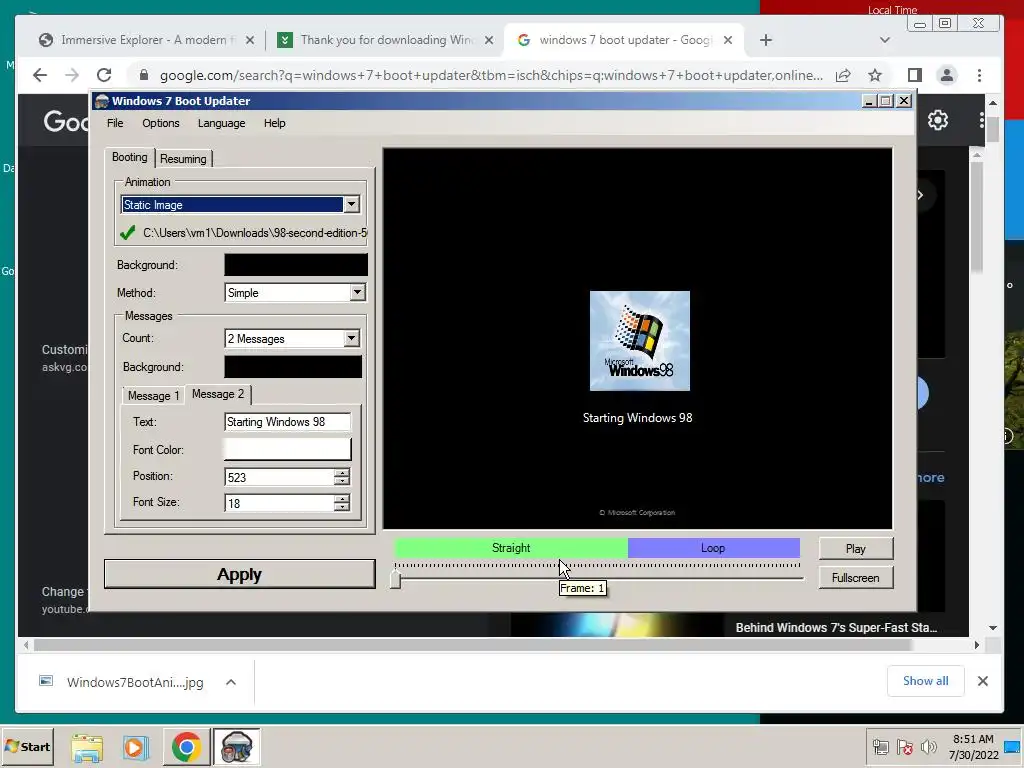1024x768 pixels.
Task: Open the Google settings gear icon
Action: [x=938, y=120]
